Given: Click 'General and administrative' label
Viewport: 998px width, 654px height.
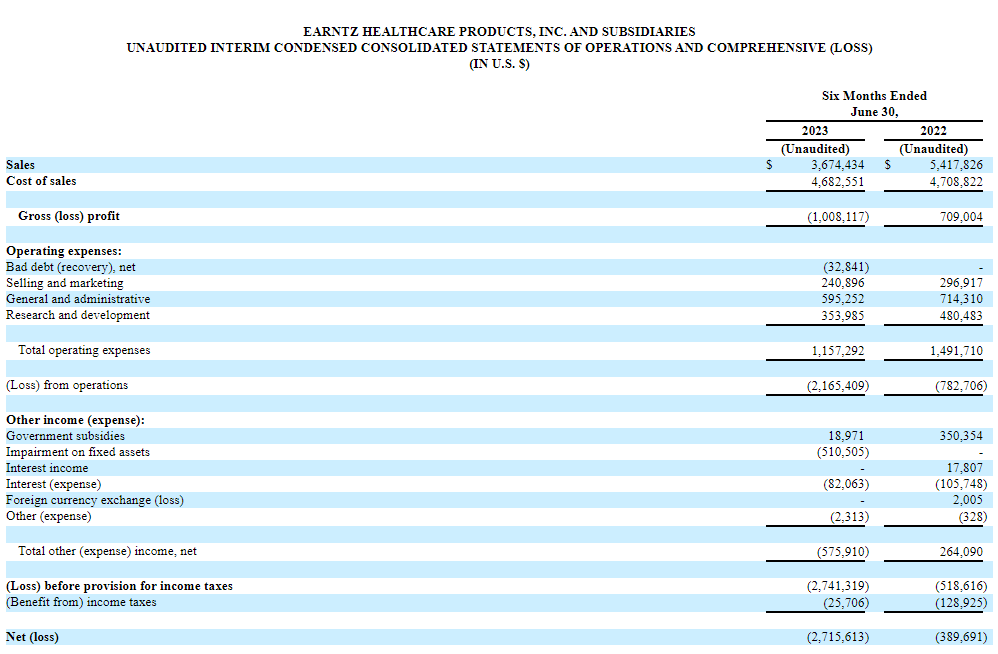Looking at the screenshot, I should (78, 299).
